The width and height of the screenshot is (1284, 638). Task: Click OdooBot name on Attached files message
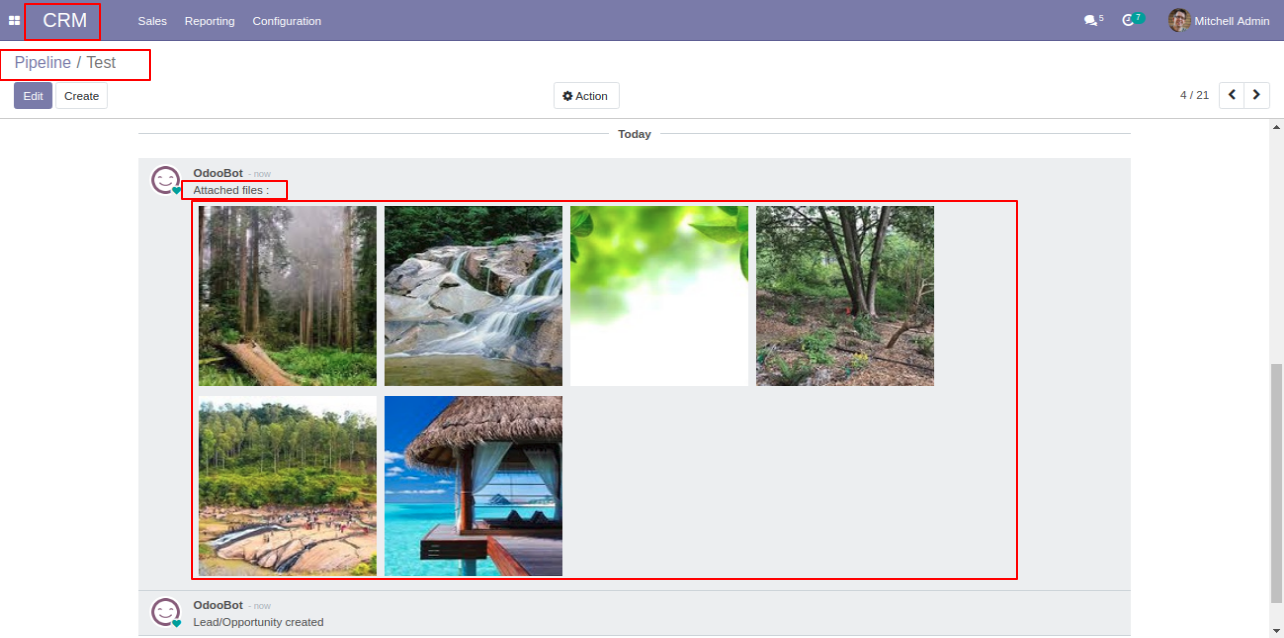pyautogui.click(x=218, y=173)
